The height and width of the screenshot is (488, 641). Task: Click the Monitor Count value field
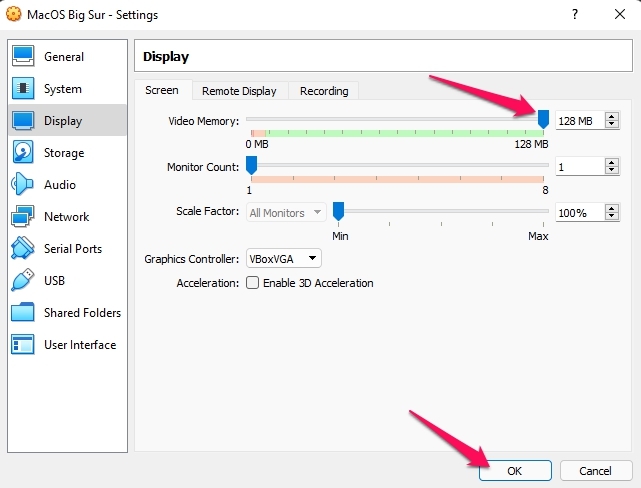[580, 166]
